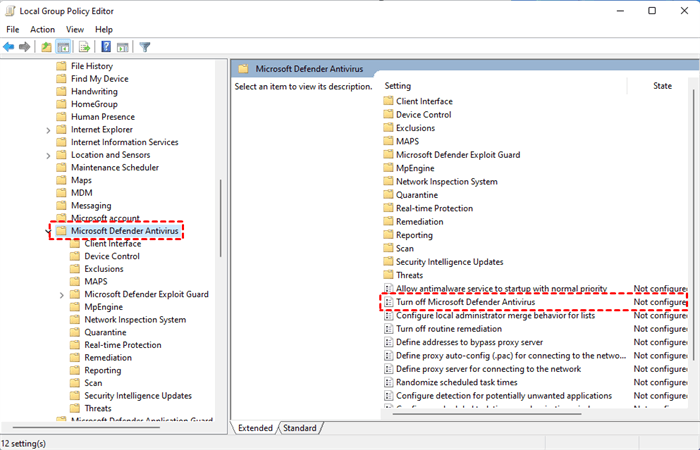Toggle the Show/Hide Console Tree icon
Viewport: 700px width, 450px height.
pyautogui.click(x=63, y=47)
